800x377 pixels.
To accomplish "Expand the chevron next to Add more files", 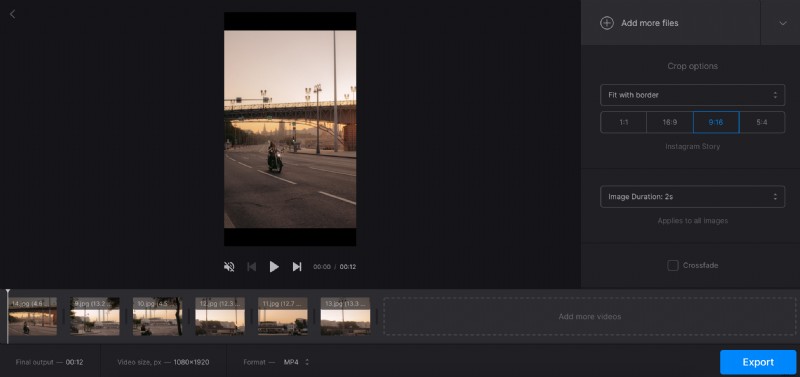I will click(x=783, y=23).
